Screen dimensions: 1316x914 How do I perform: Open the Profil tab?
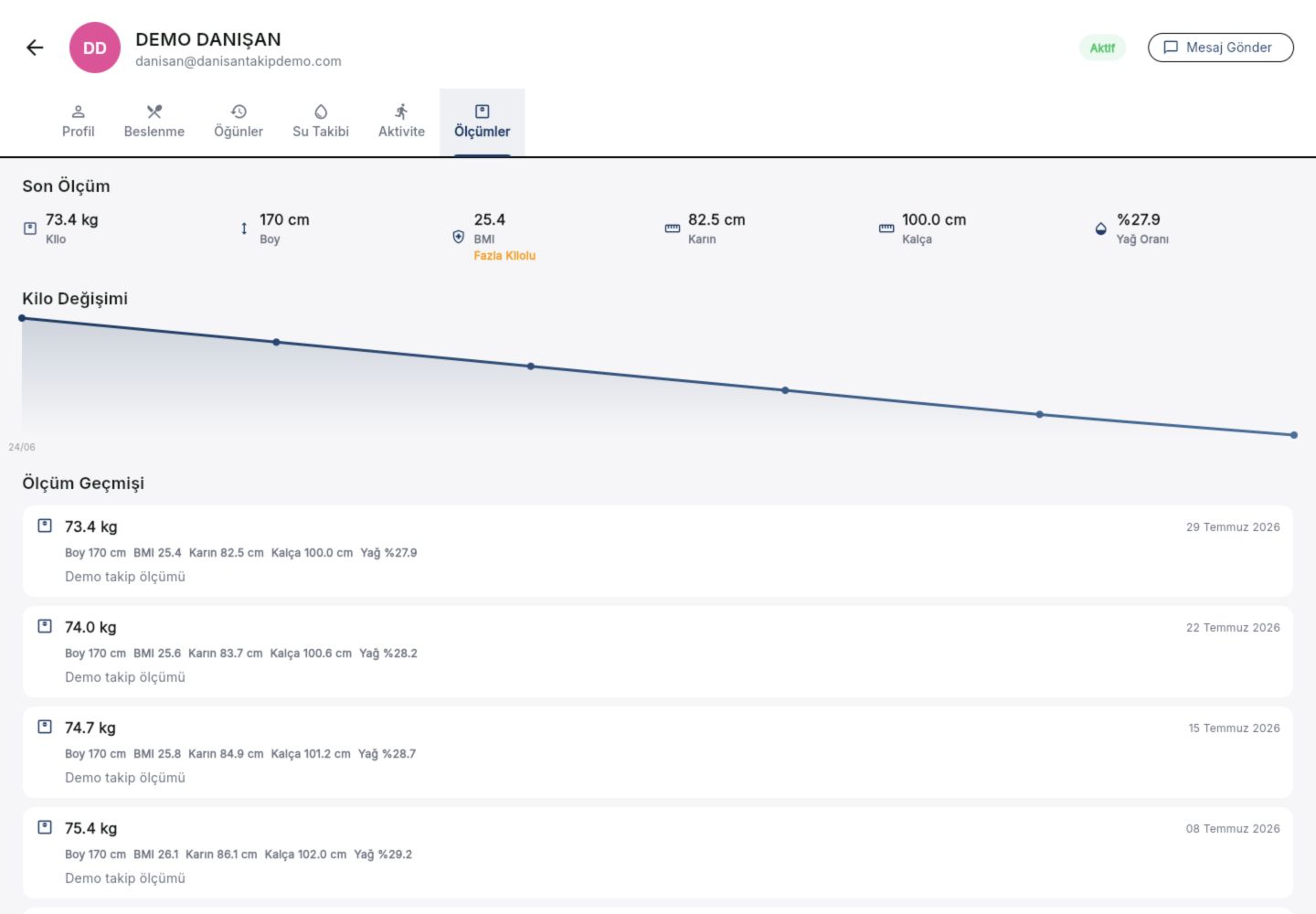pyautogui.click(x=78, y=122)
